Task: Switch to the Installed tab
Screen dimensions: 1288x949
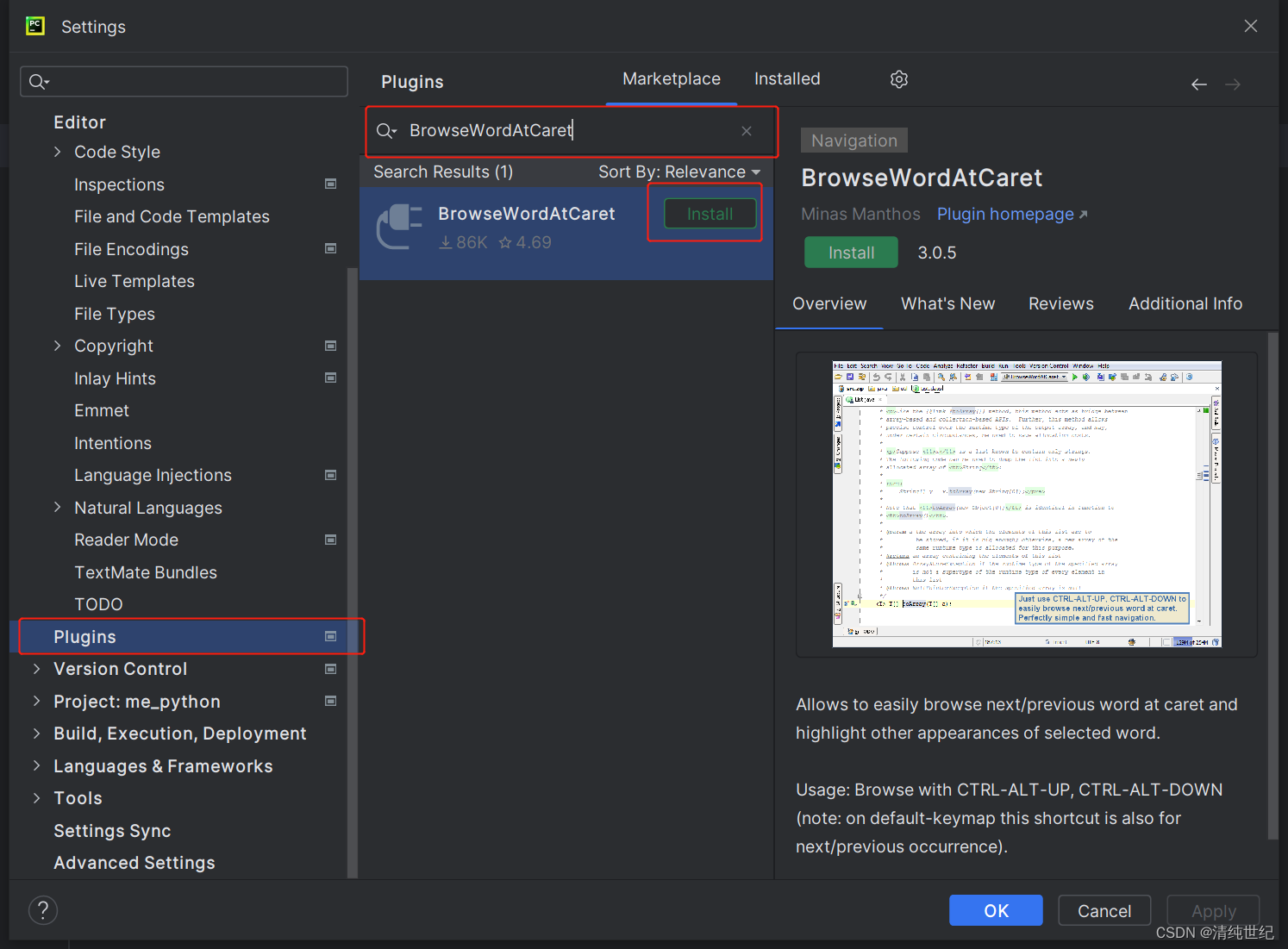Action: tap(787, 78)
